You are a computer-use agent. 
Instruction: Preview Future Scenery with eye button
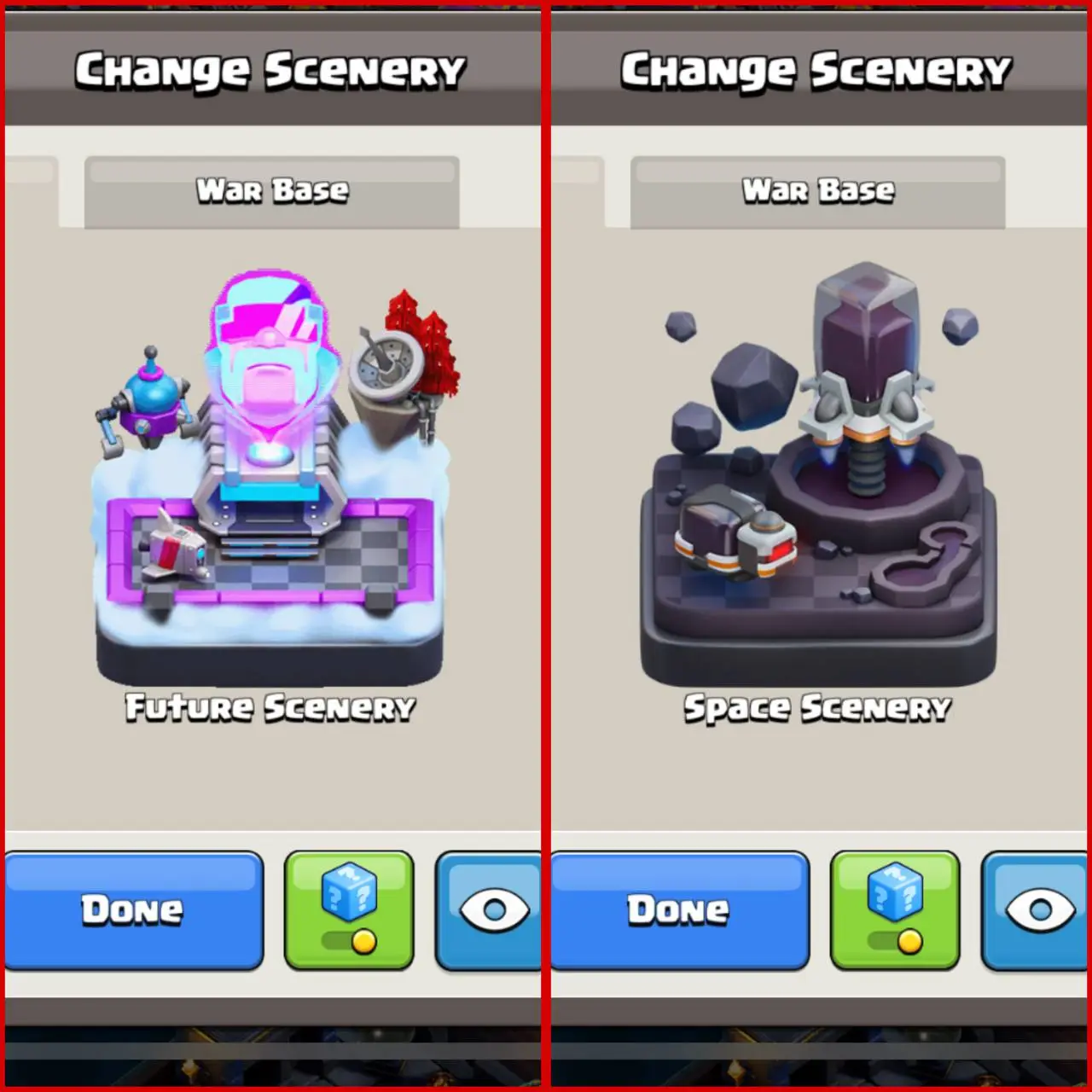coord(488,910)
